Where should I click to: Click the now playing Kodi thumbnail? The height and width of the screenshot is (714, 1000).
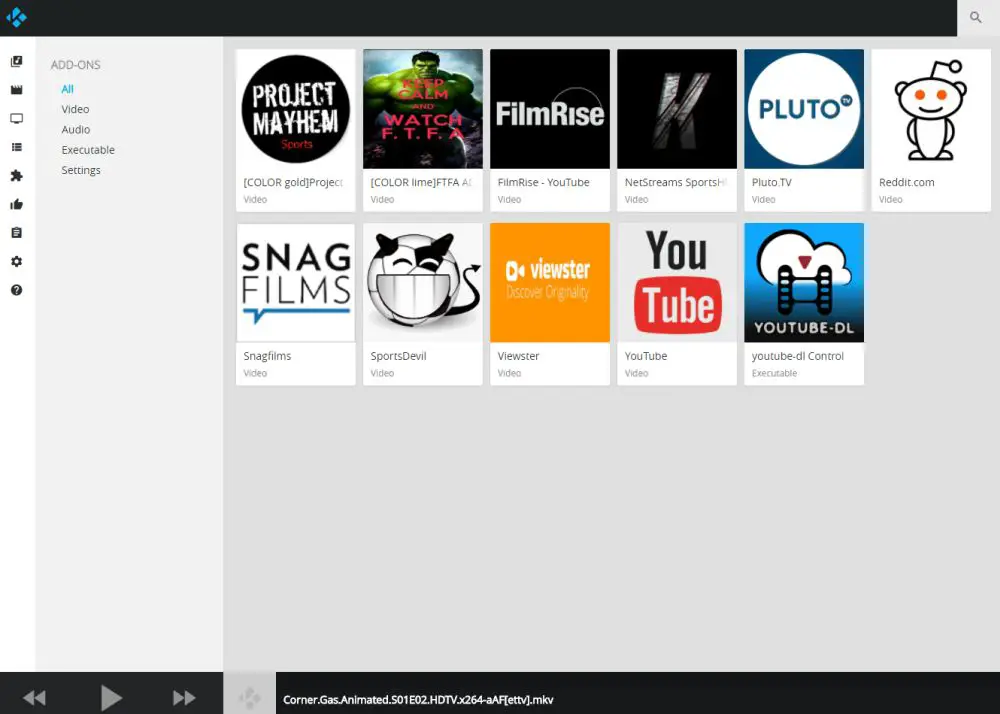(249, 693)
